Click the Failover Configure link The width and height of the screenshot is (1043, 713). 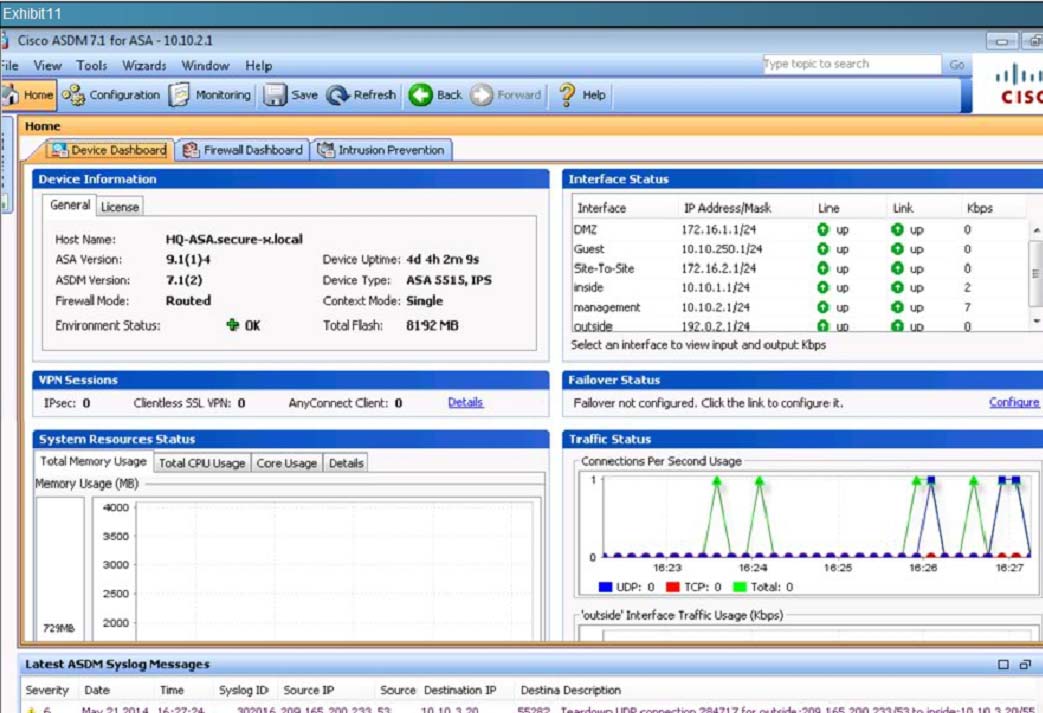(1014, 402)
